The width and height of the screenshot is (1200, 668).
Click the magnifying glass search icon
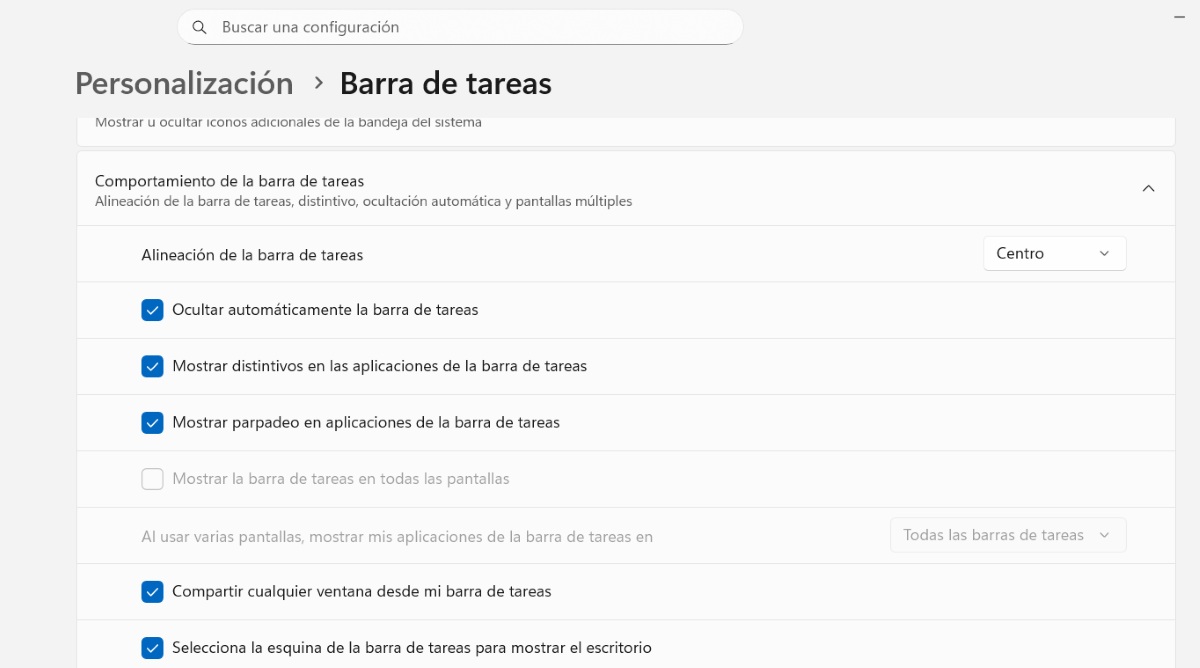click(x=200, y=27)
